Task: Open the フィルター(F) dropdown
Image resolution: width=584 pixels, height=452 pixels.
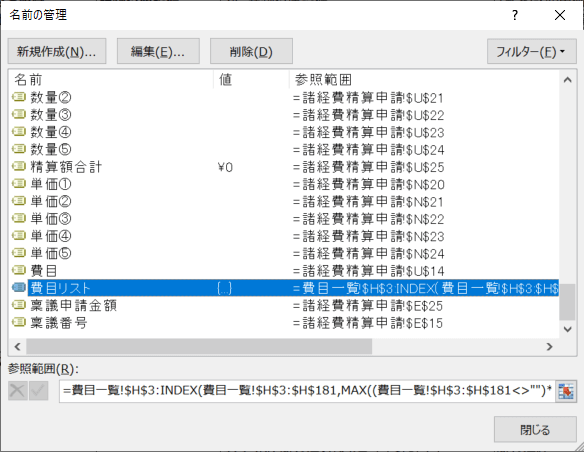Action: tap(531, 51)
